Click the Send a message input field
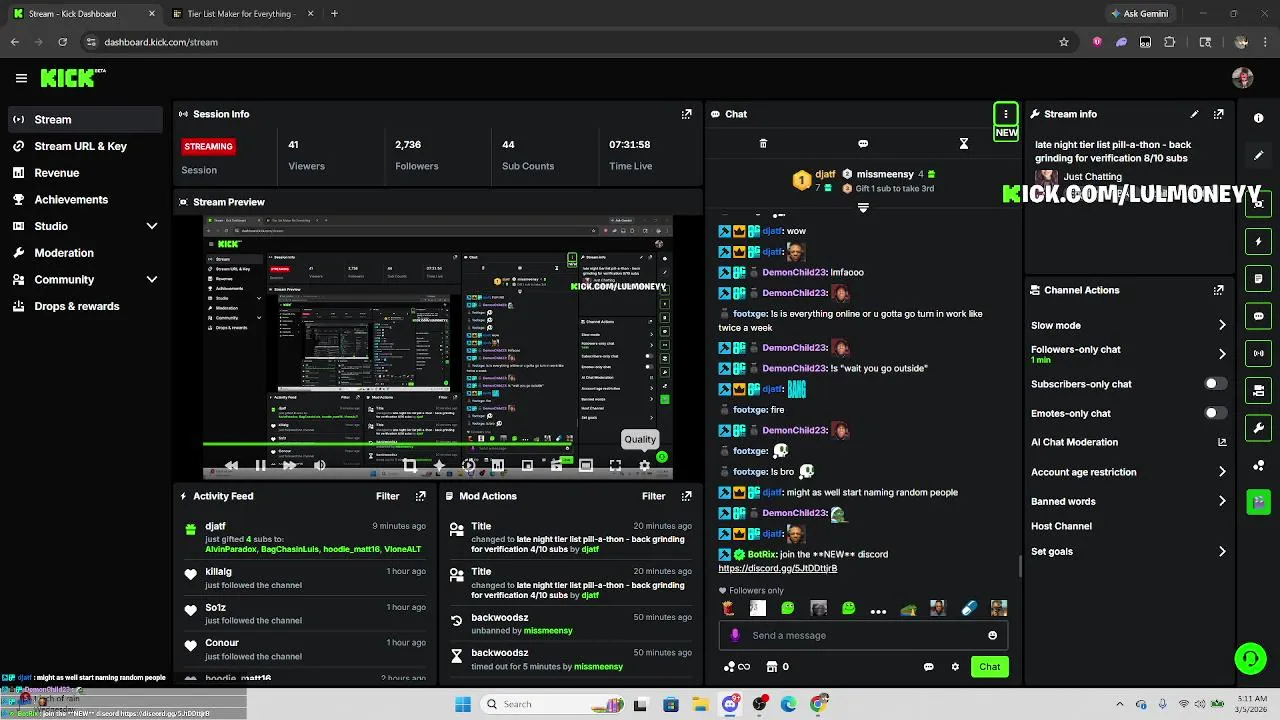1280x720 pixels. (x=862, y=635)
